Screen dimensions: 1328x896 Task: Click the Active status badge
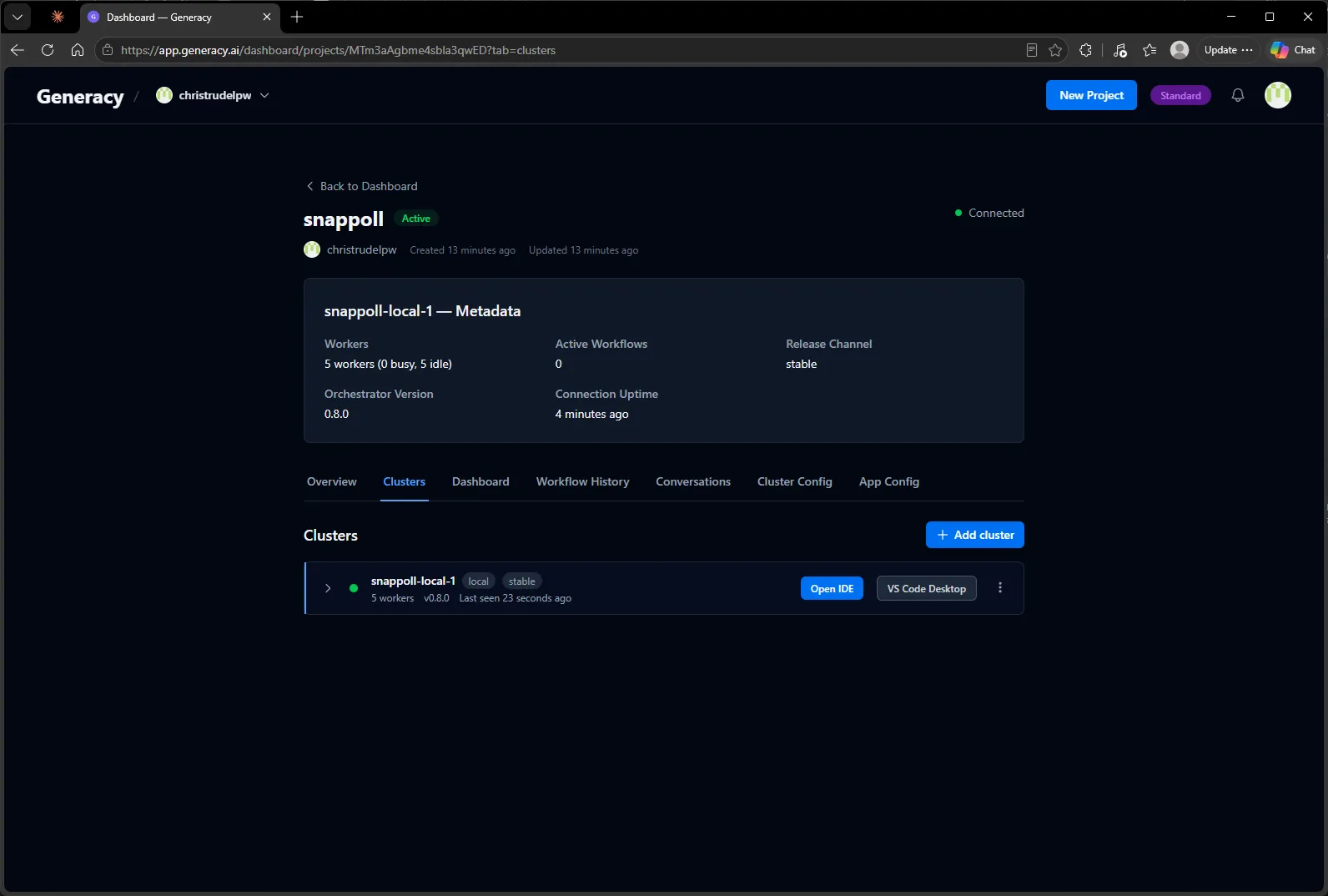[x=415, y=219]
